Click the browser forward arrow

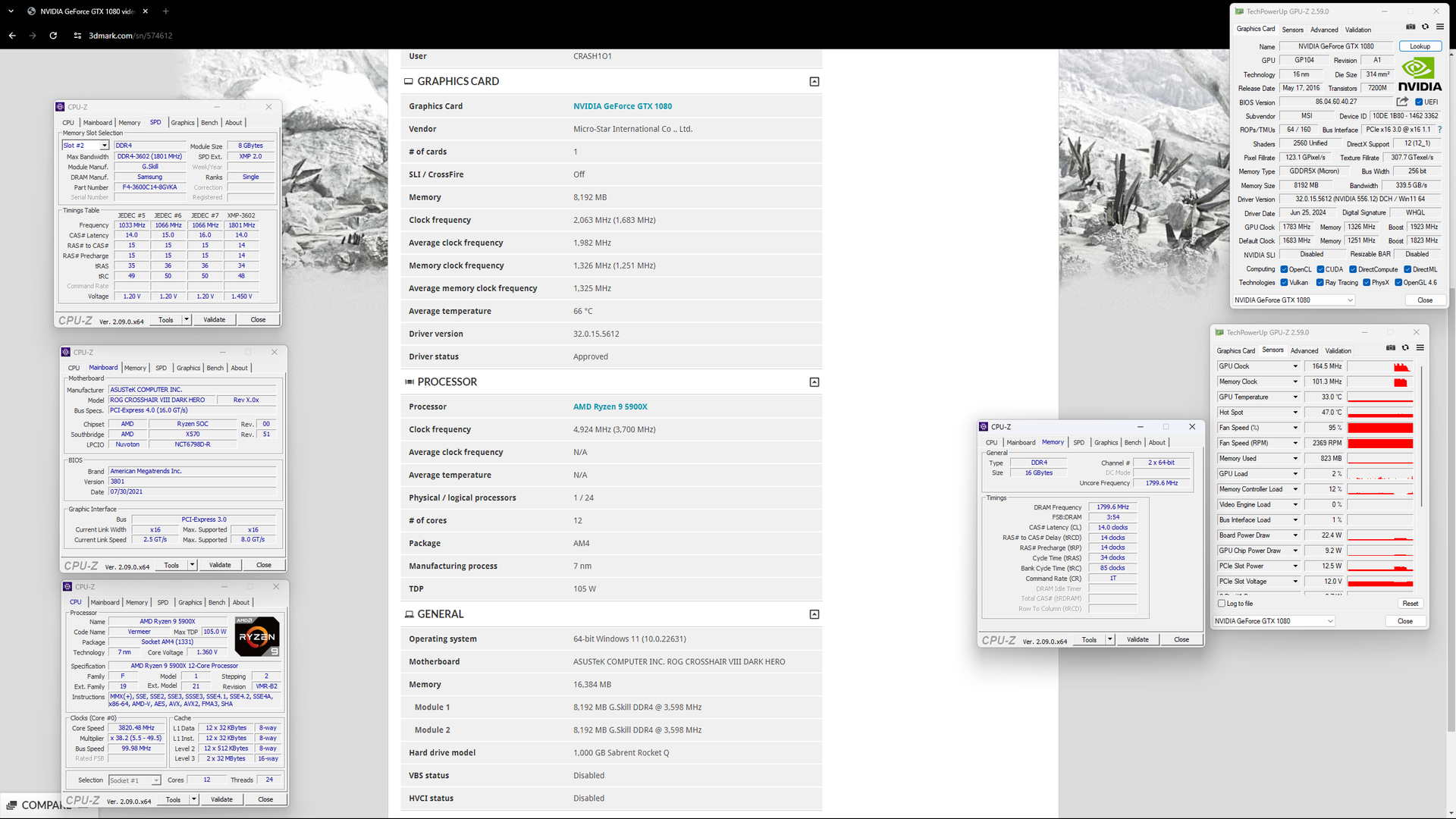[x=33, y=36]
